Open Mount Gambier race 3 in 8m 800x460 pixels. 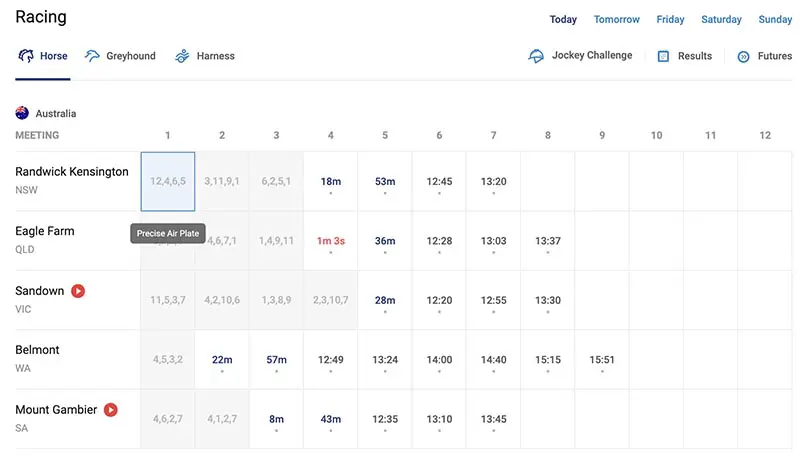(276, 419)
